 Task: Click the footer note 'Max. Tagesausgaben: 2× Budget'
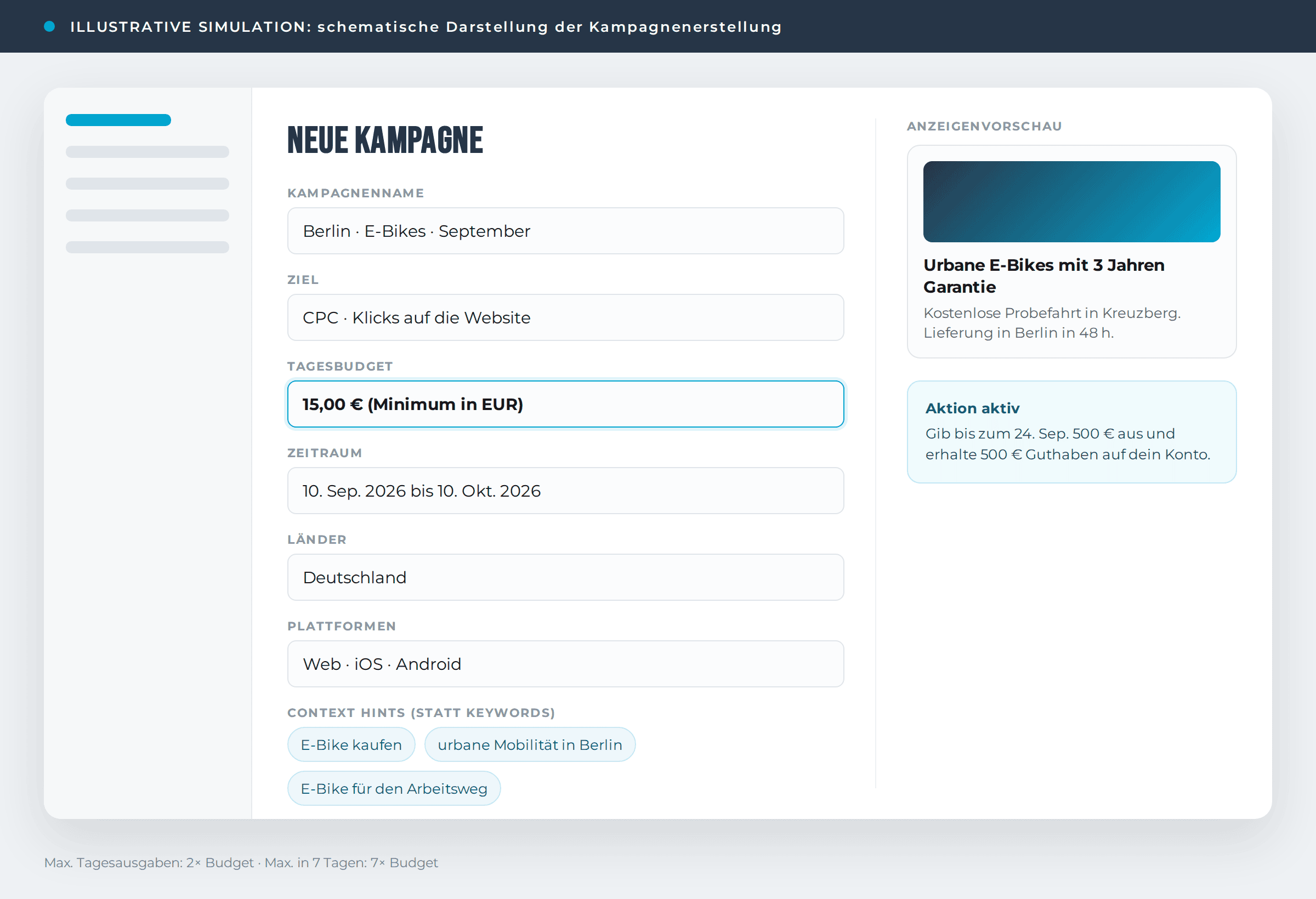pyautogui.click(x=149, y=863)
